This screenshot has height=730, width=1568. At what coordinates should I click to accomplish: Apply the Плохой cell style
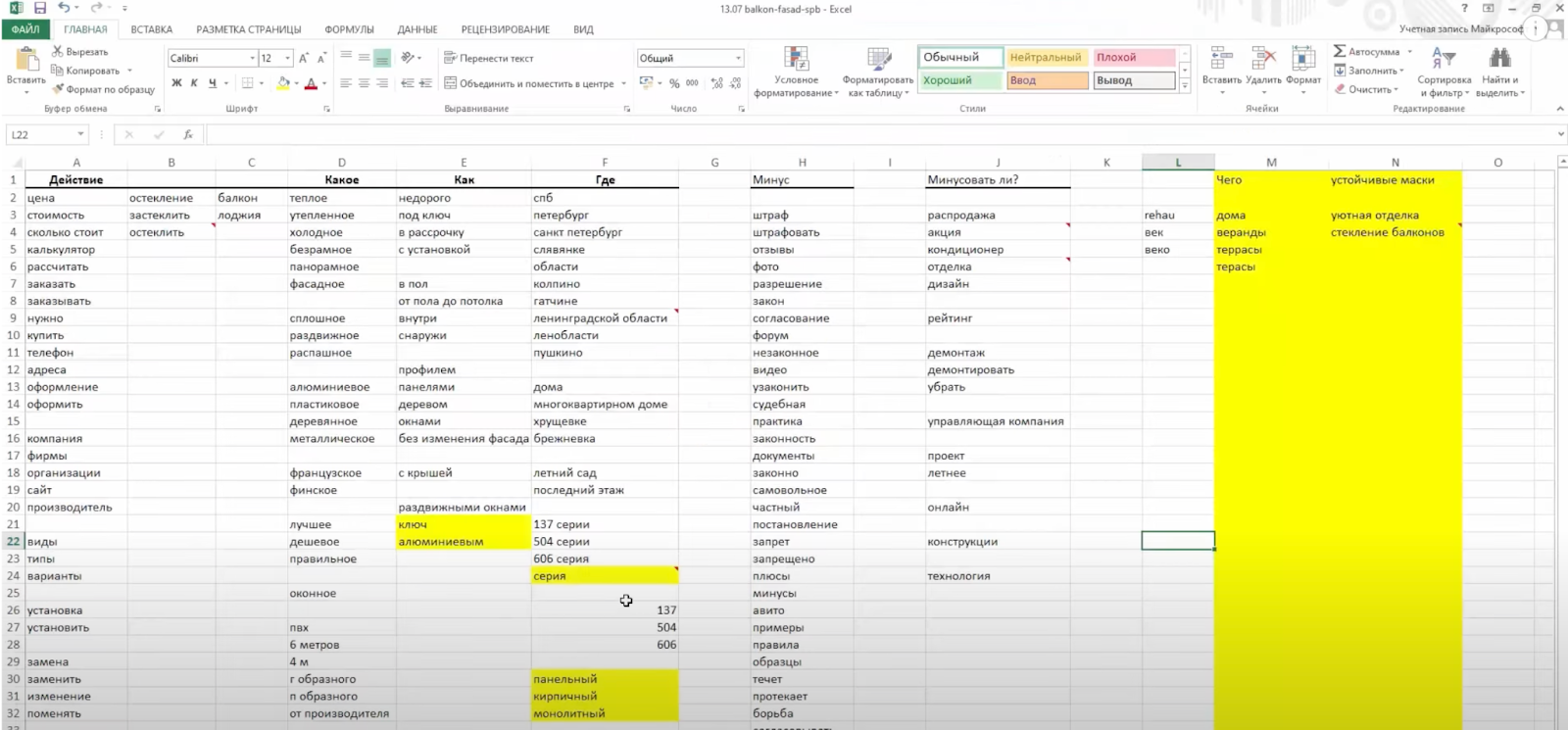pyautogui.click(x=1134, y=57)
